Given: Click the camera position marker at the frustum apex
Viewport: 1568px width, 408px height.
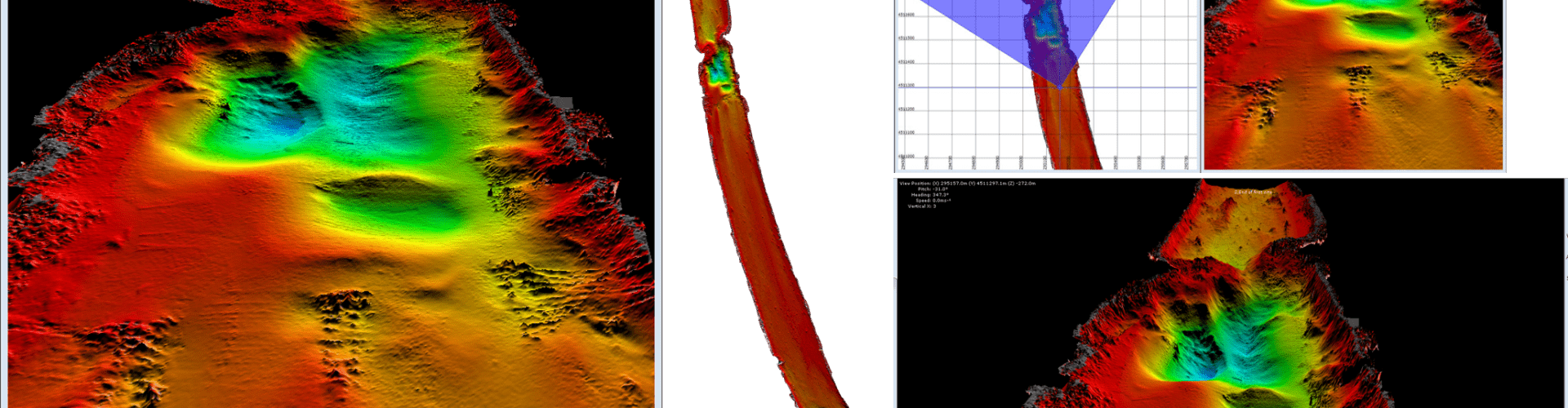Looking at the screenshot, I should tap(1058, 87).
